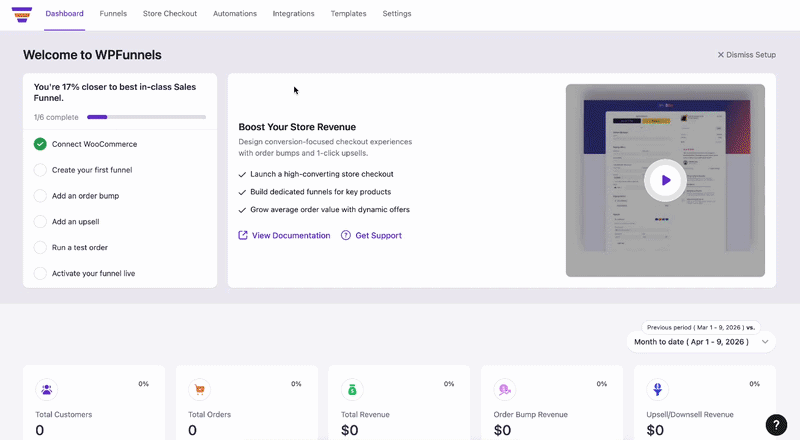Dismiss the setup panel

pyautogui.click(x=746, y=55)
